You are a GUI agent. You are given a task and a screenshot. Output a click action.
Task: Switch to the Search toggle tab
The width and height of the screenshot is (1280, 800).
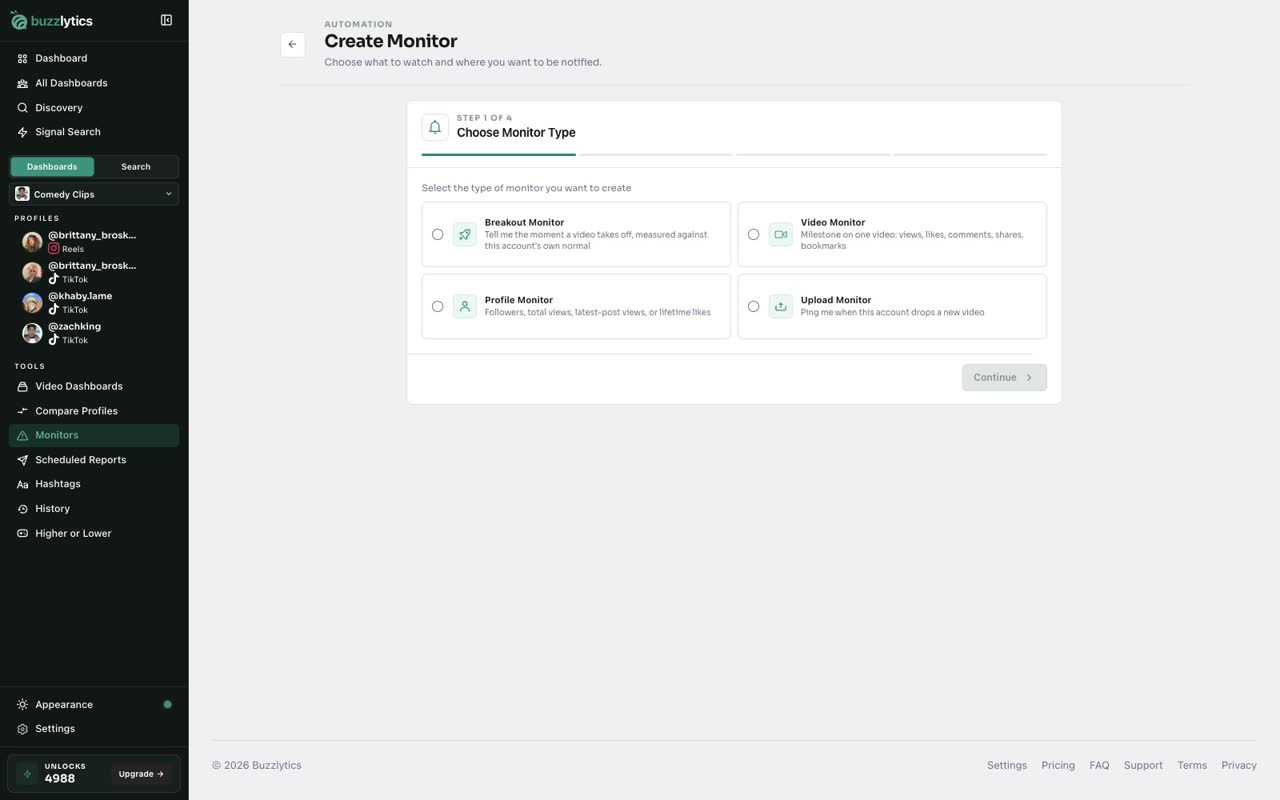[x=136, y=167]
